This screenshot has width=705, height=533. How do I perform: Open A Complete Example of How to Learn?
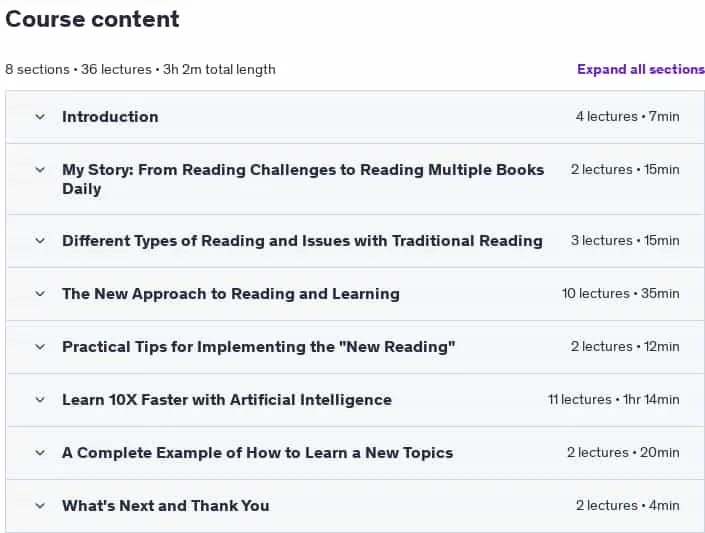pyautogui.click(x=258, y=453)
